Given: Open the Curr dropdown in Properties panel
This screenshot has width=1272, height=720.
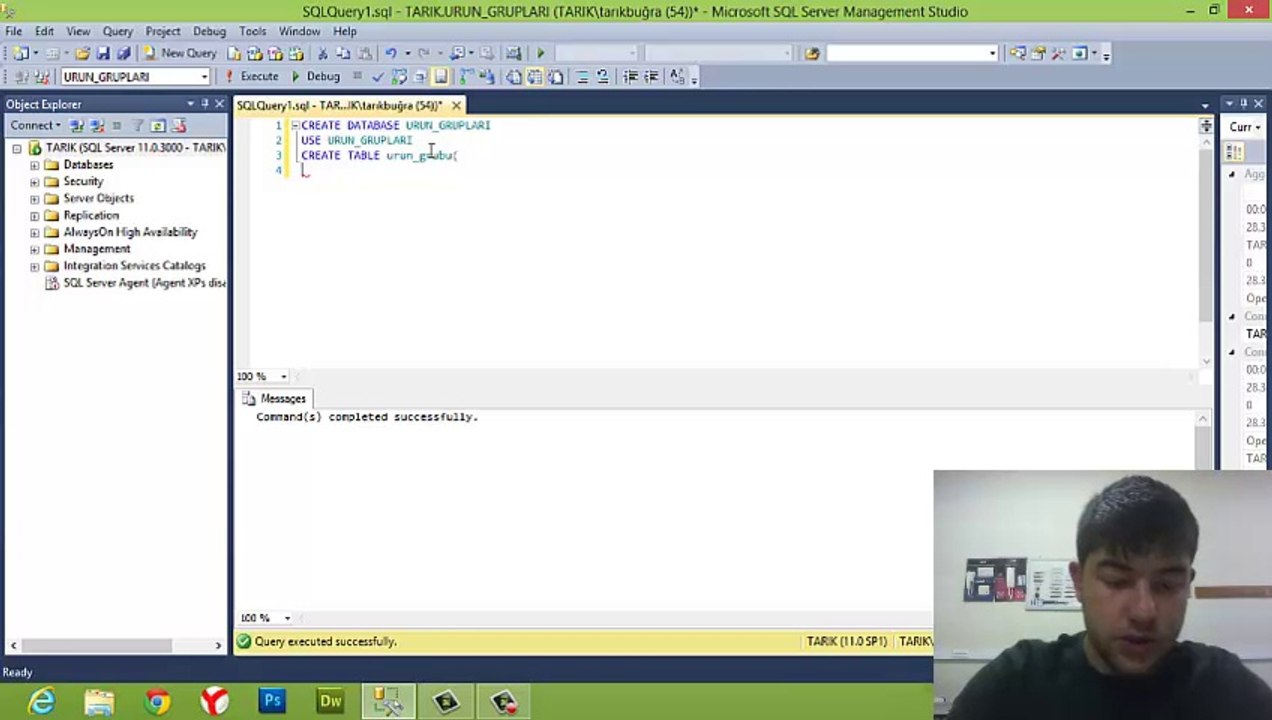Looking at the screenshot, I should click(x=1247, y=127).
